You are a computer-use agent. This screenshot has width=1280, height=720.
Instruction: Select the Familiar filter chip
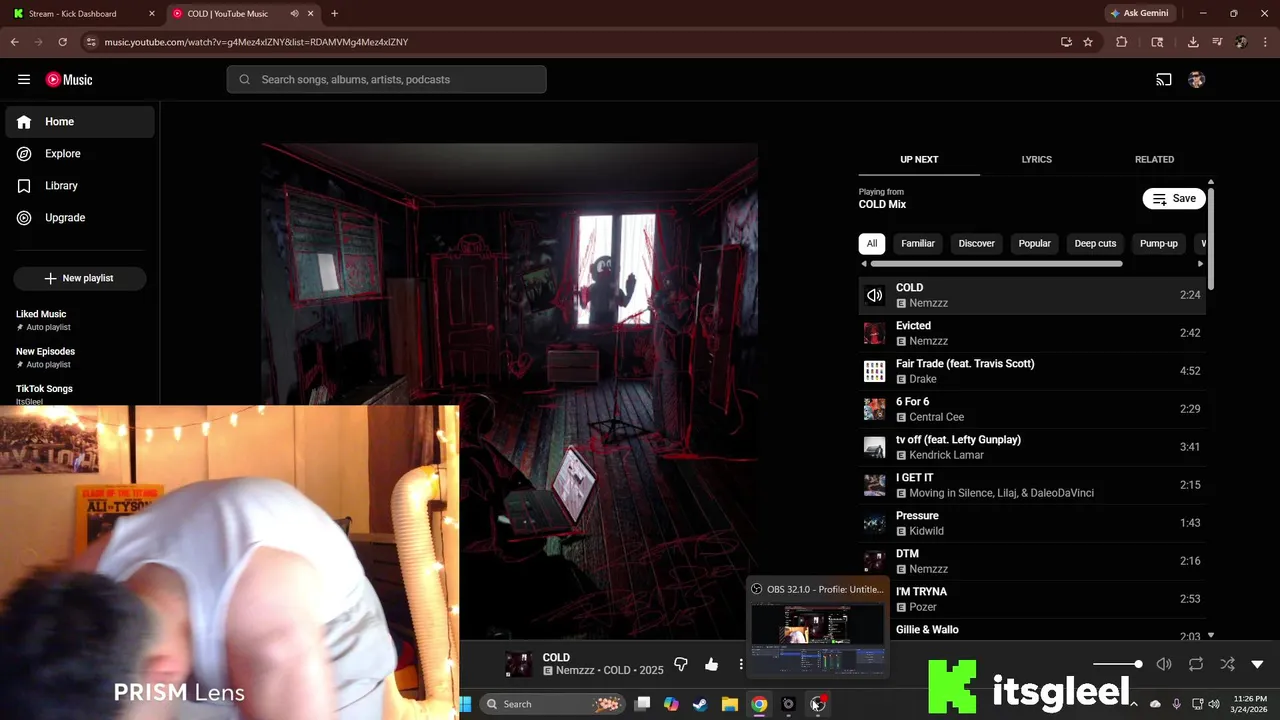pos(917,243)
